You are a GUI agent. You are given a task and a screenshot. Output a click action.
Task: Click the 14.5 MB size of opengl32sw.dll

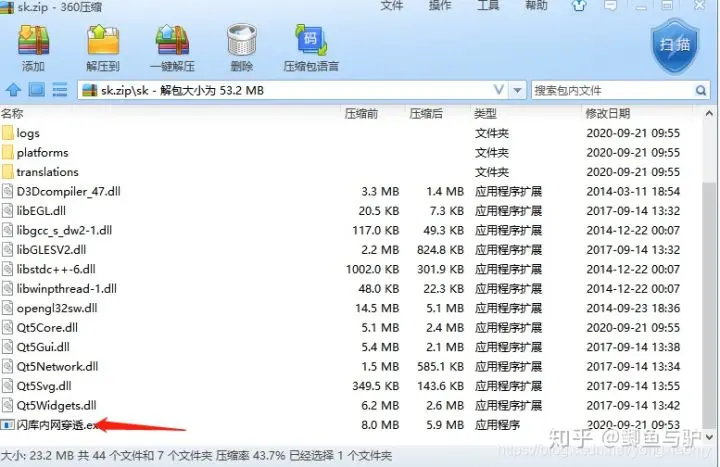pyautogui.click(x=377, y=308)
